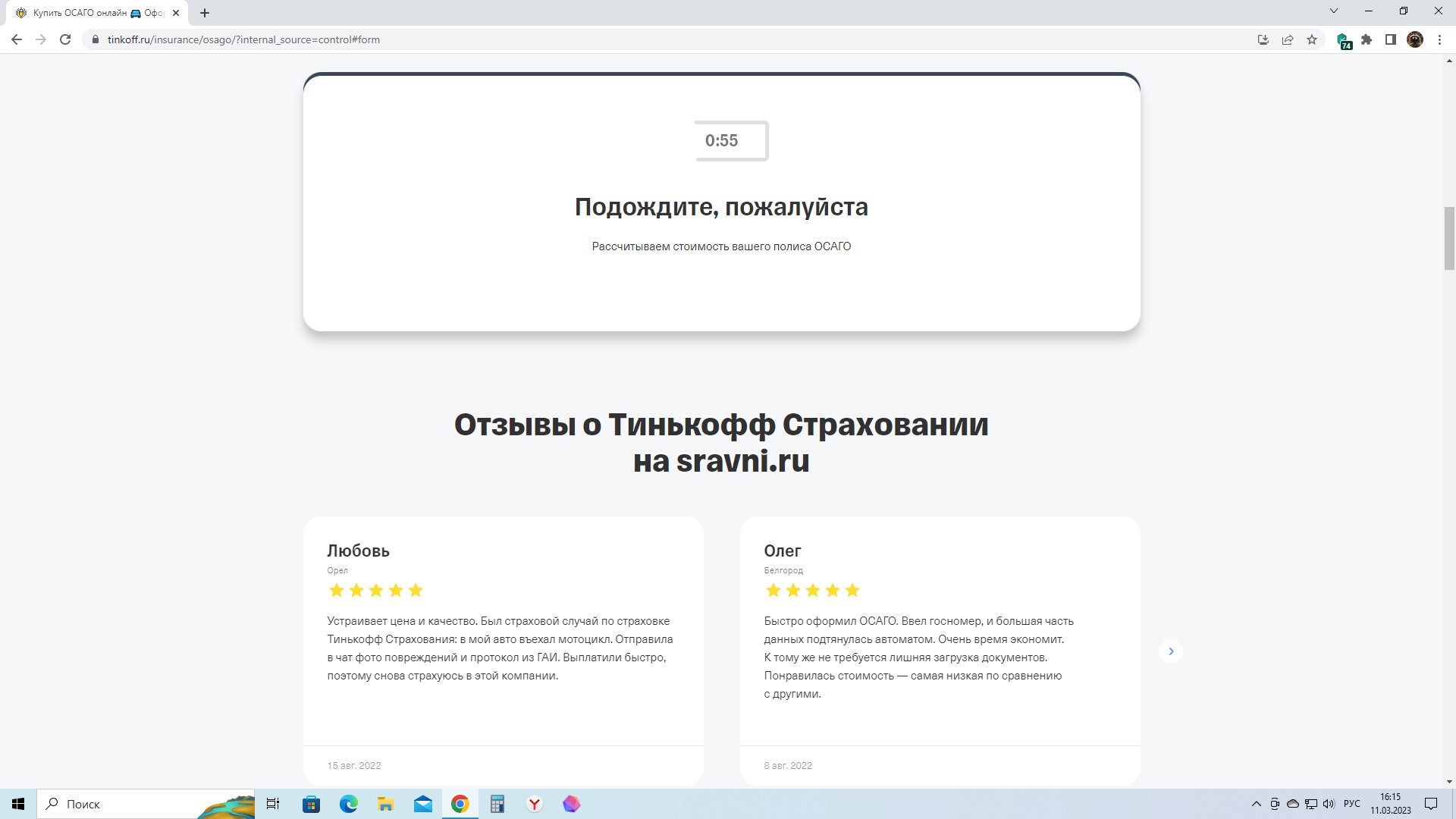Click scrollbar up arrow
This screenshot has height=819, width=1456.
1449,61
